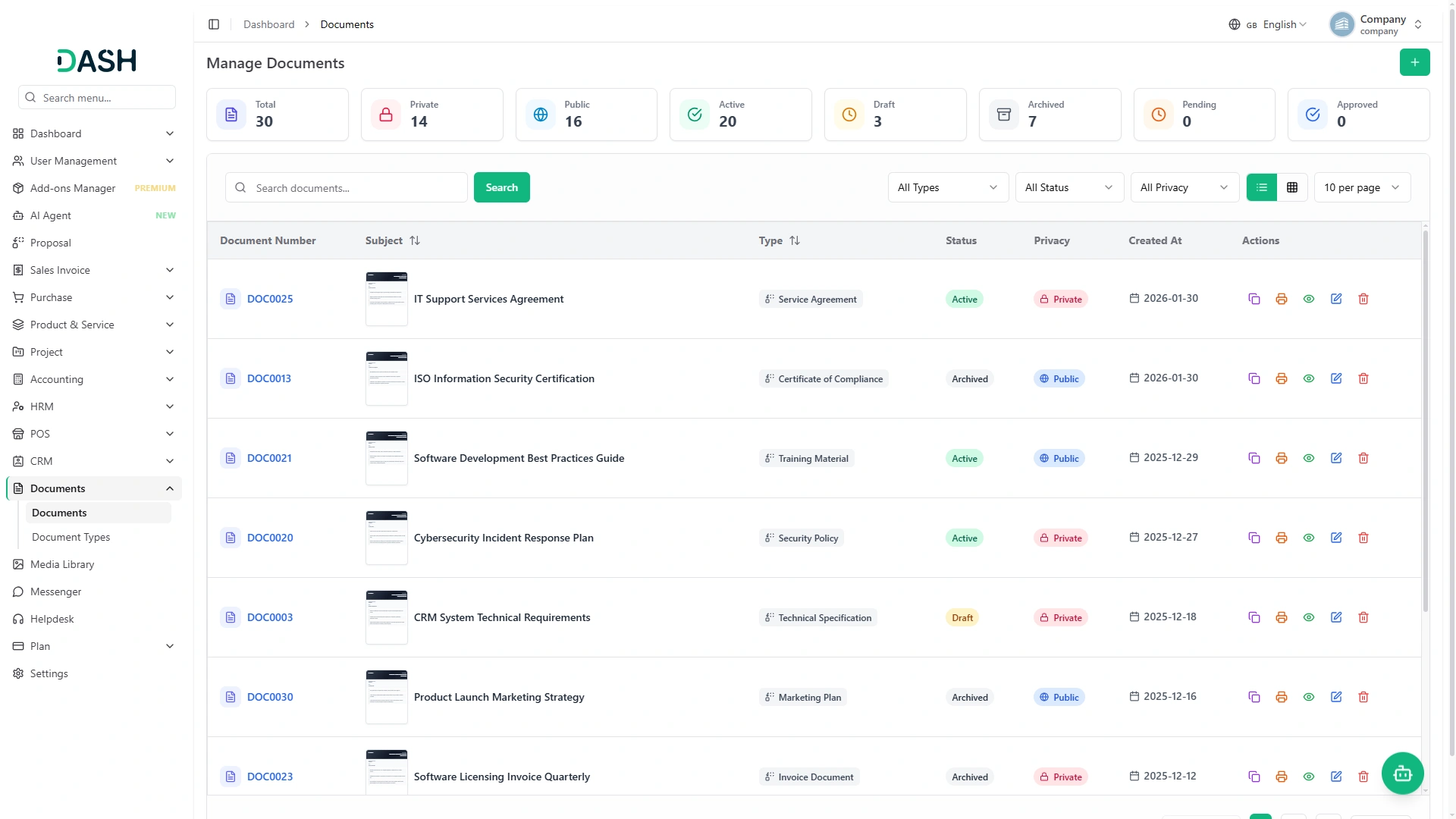Screen dimensions: 1456x819
Task: Navigate to Dashboard breadcrumb link
Action: point(268,24)
